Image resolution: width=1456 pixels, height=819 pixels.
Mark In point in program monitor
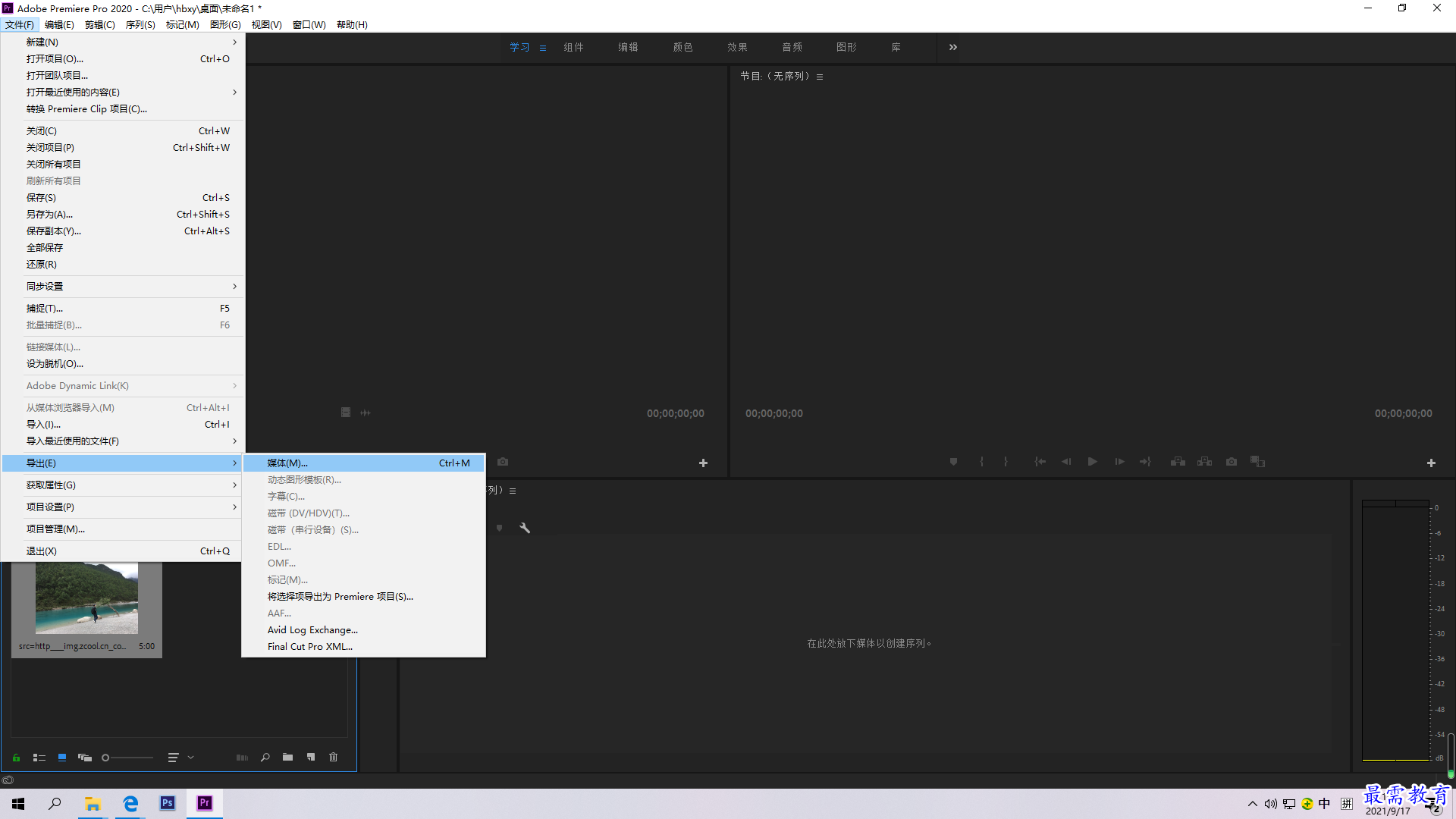coord(981,462)
